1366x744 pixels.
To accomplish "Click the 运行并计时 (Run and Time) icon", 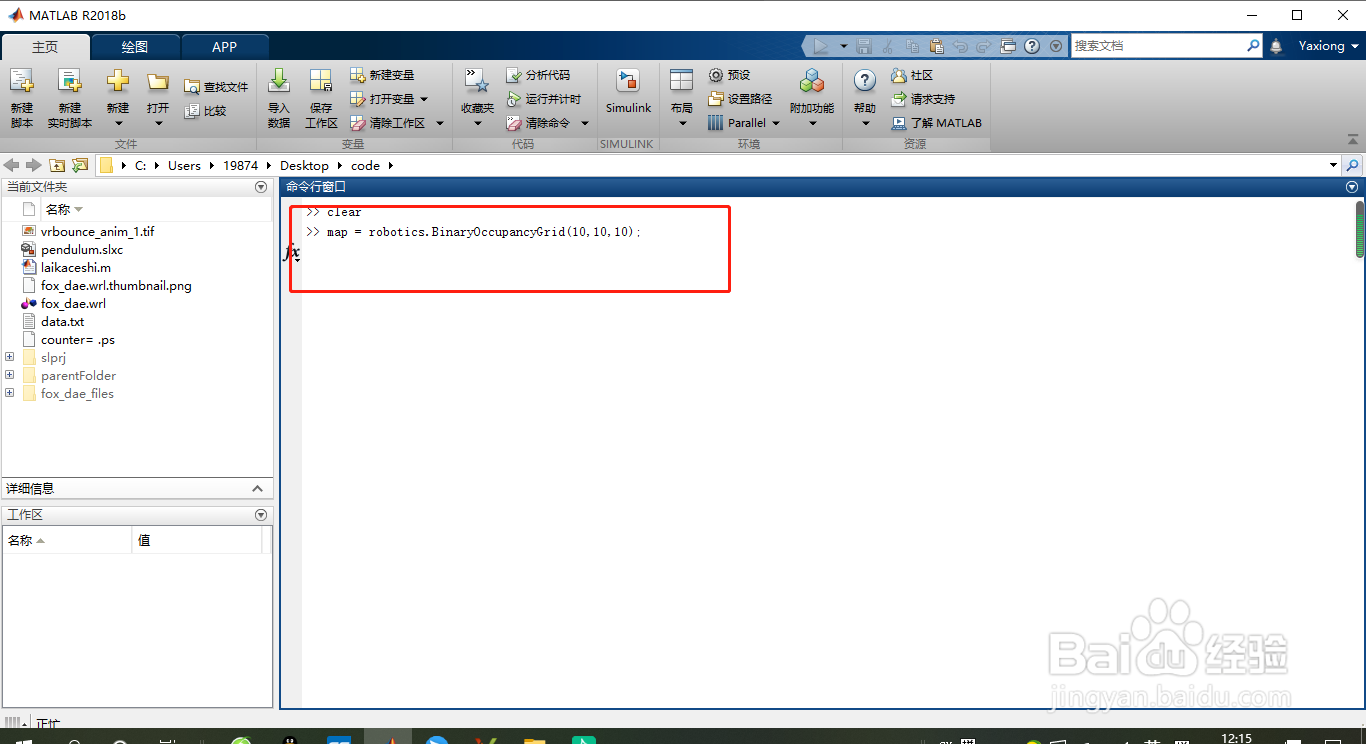I will point(514,99).
